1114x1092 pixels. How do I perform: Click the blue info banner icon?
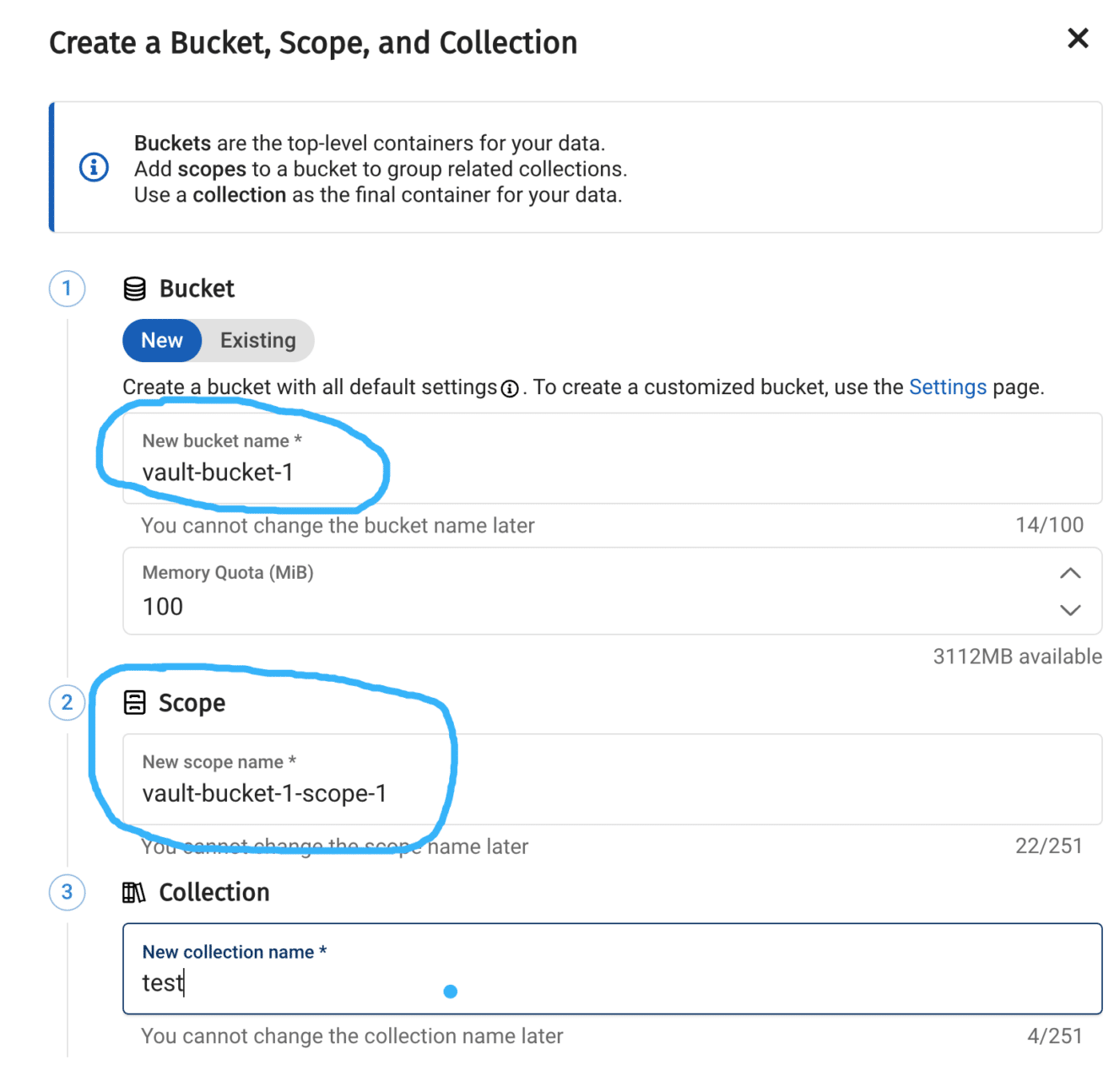[x=94, y=167]
